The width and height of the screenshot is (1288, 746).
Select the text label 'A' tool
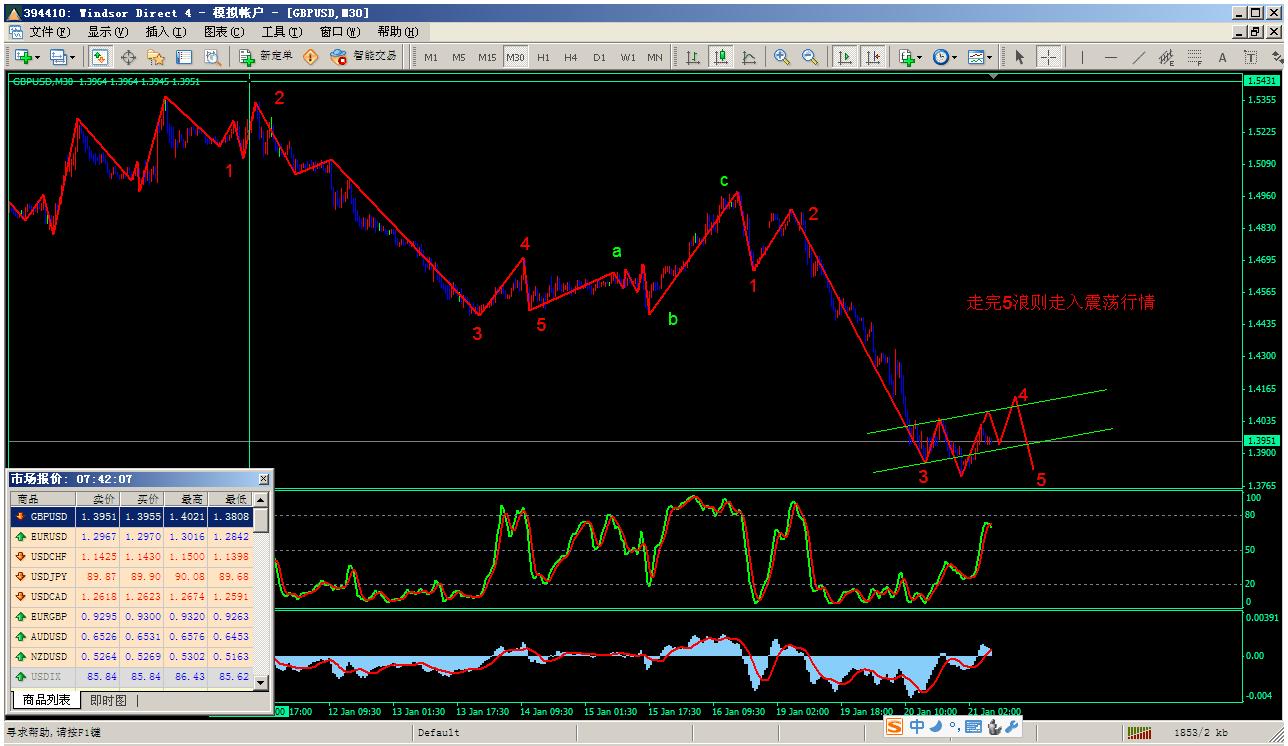click(1222, 57)
